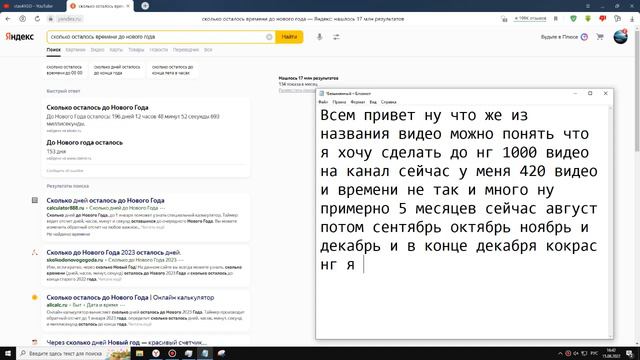This screenshot has height=360, width=640.
Task: Click the yellow Найти search button
Action: pos(289,37)
